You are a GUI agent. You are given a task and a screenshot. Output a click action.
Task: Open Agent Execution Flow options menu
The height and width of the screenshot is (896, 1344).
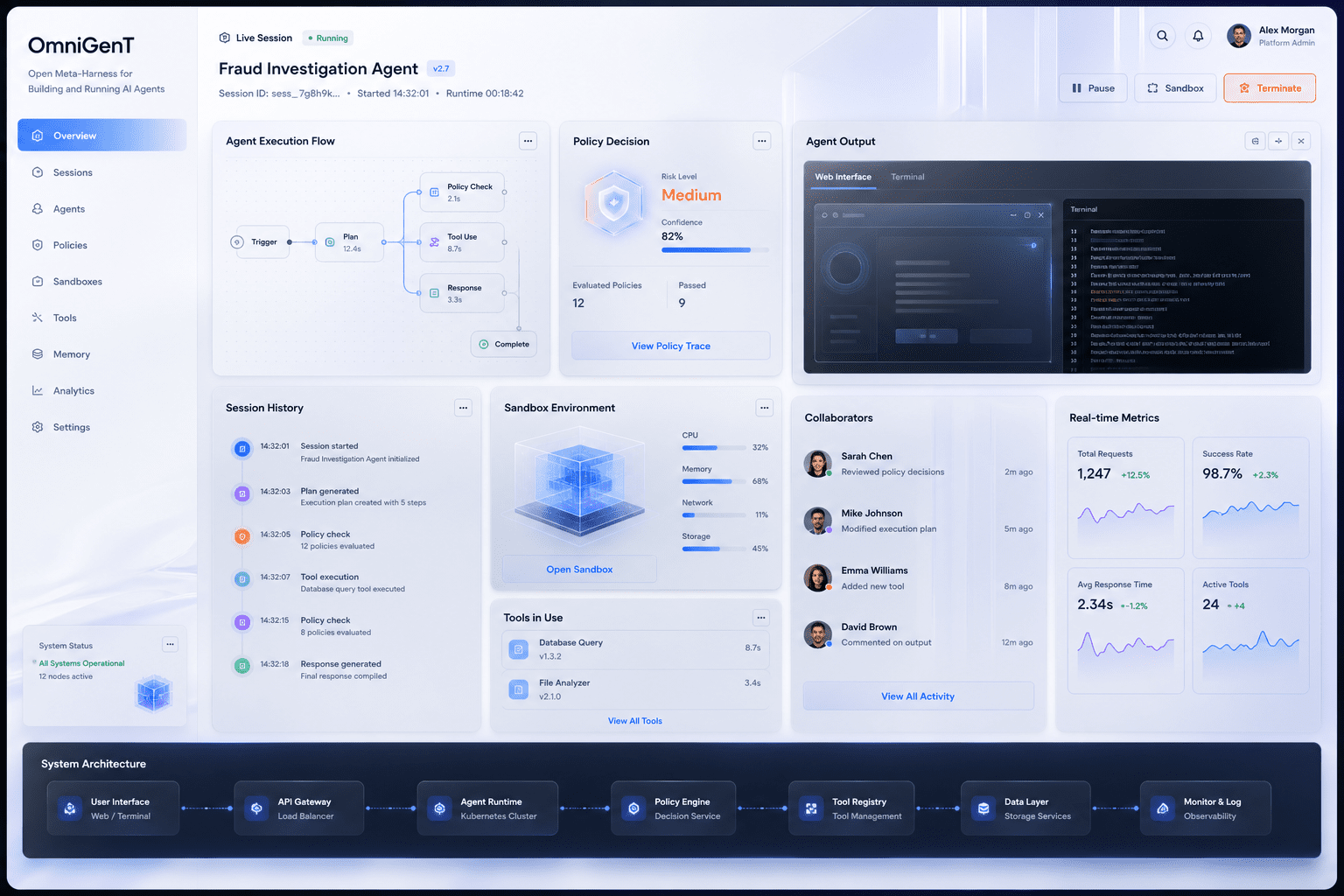click(528, 141)
